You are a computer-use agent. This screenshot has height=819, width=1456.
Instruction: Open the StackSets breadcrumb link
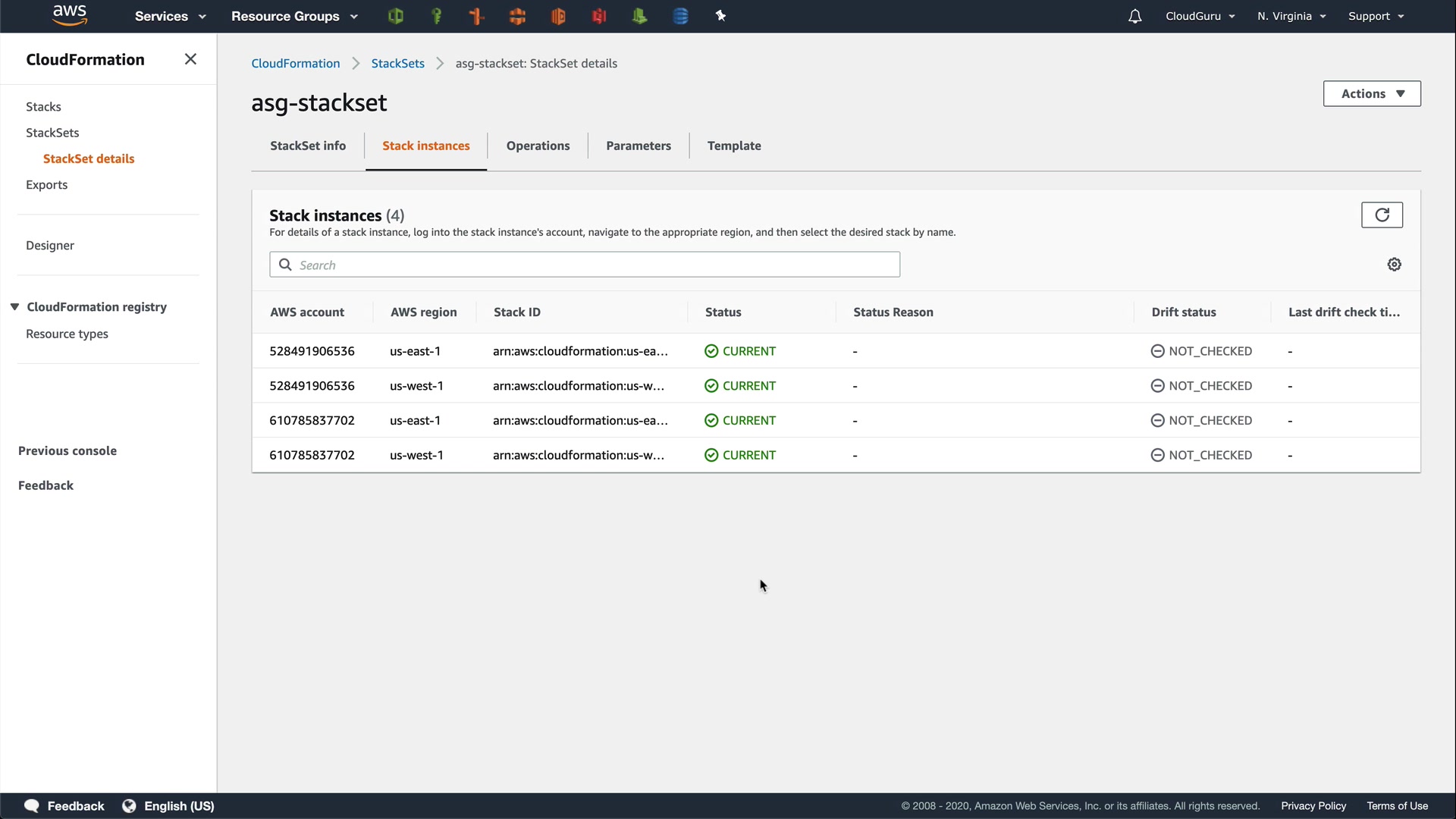[397, 64]
